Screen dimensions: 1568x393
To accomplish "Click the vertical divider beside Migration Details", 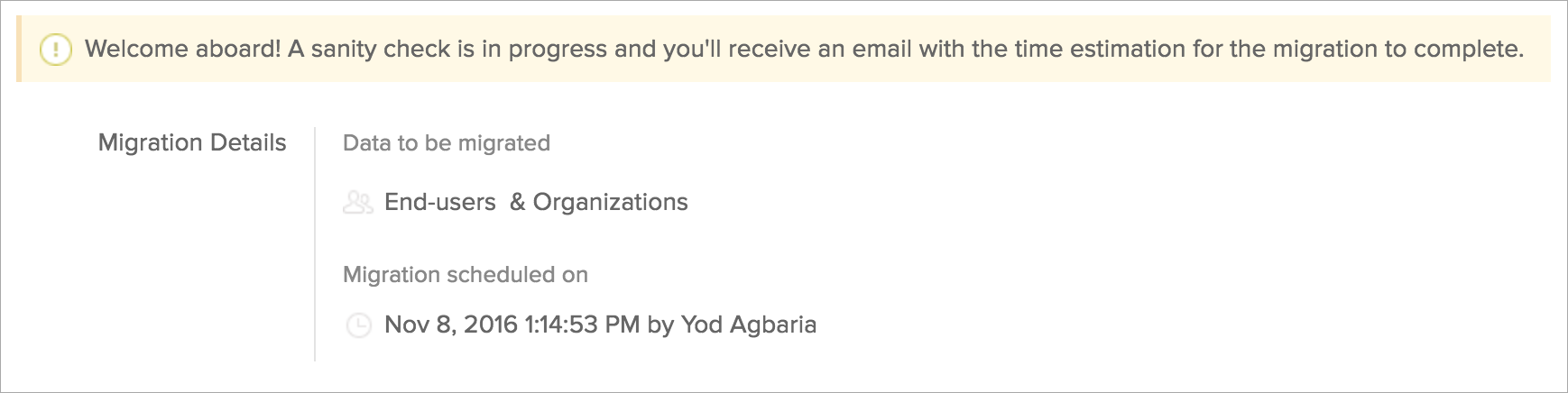I will click(x=315, y=243).
